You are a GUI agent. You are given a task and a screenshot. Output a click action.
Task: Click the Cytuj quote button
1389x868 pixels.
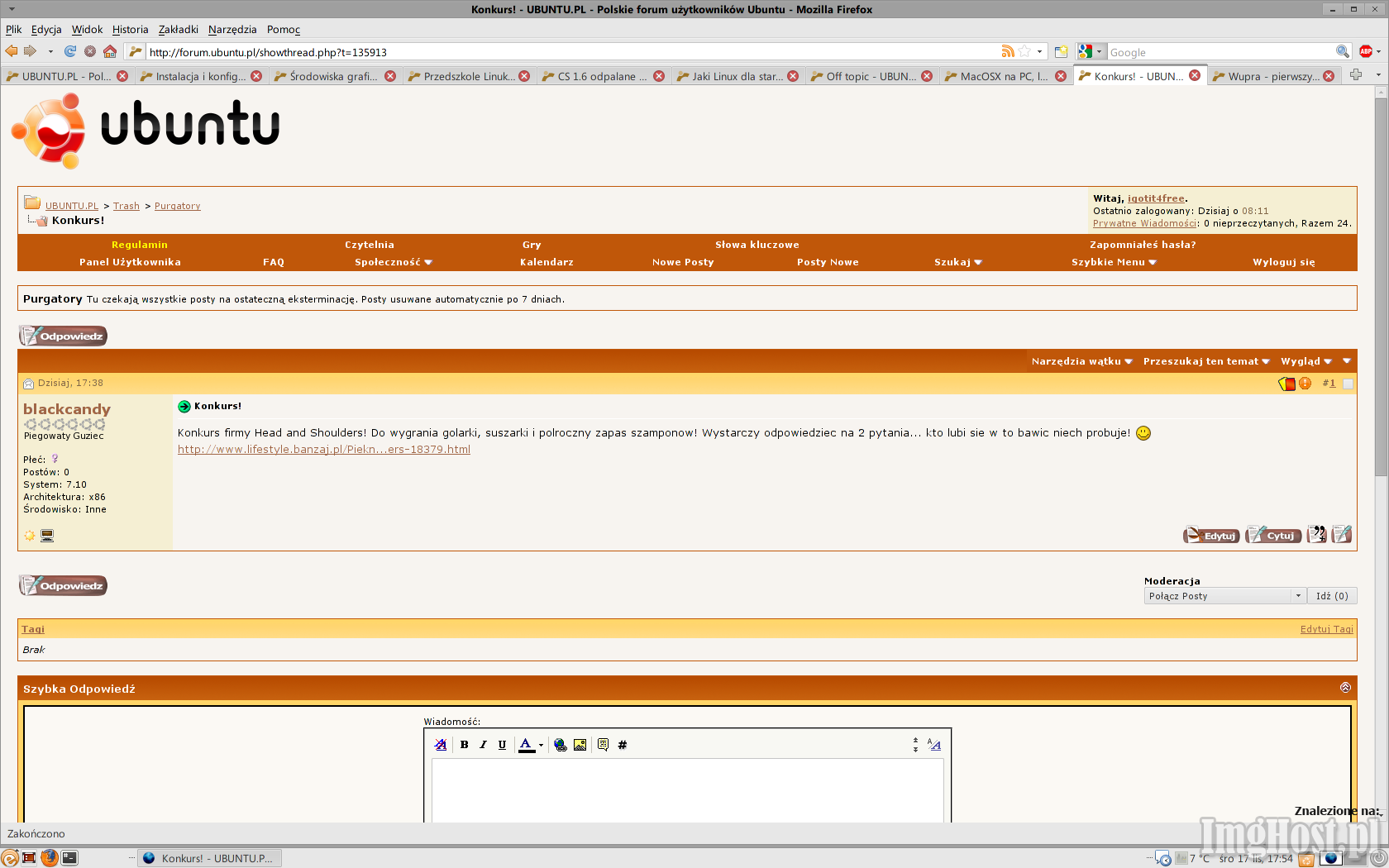(1273, 535)
